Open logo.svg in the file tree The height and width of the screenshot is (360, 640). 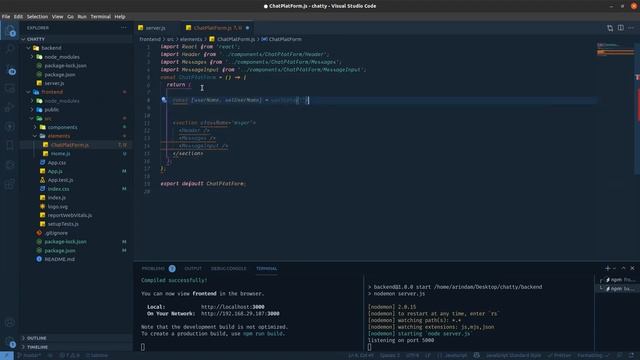click(x=58, y=207)
